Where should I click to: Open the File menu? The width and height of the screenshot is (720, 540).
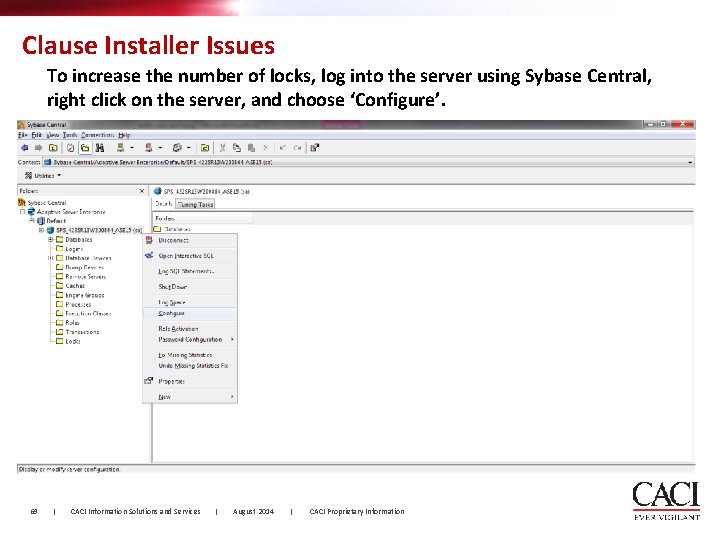pos(22,135)
